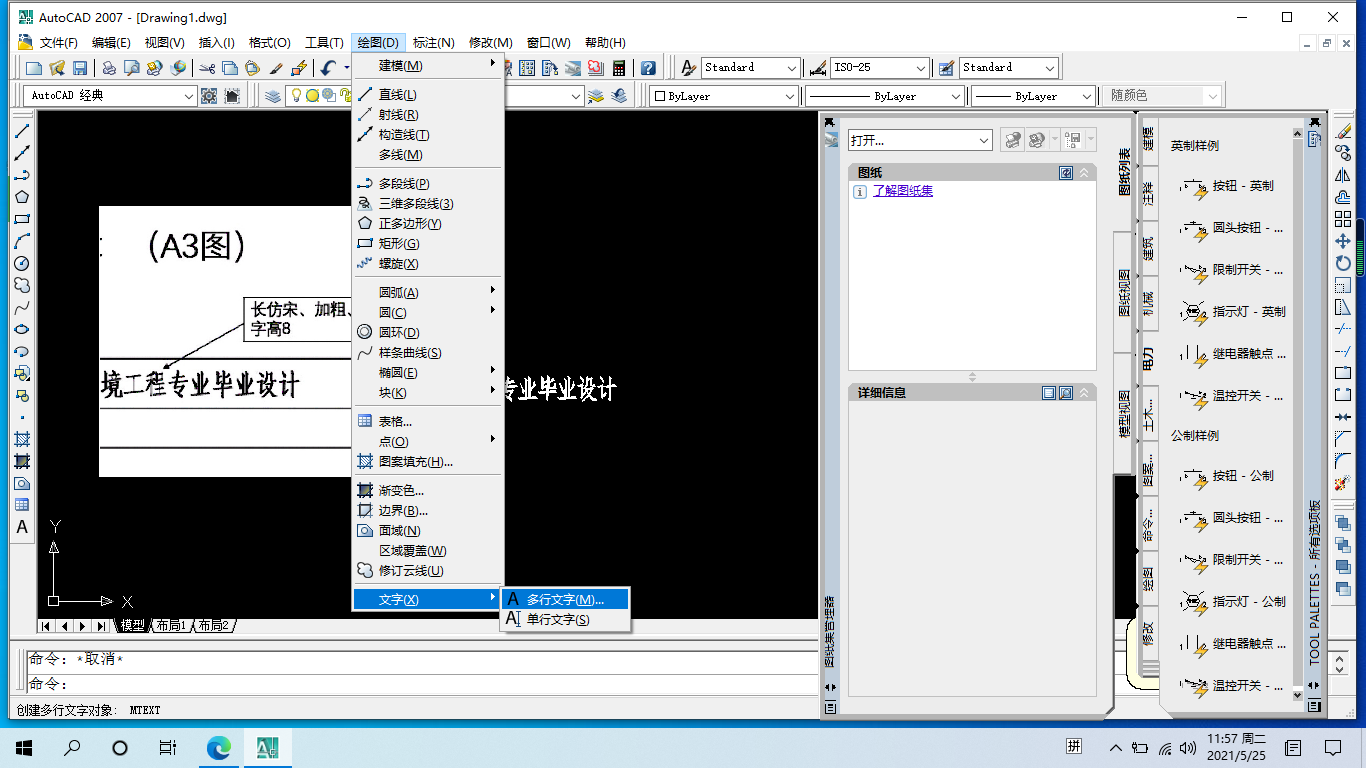Click the 了解图纸集 link in the sheet list
The image size is (1366, 768).
coord(903,190)
